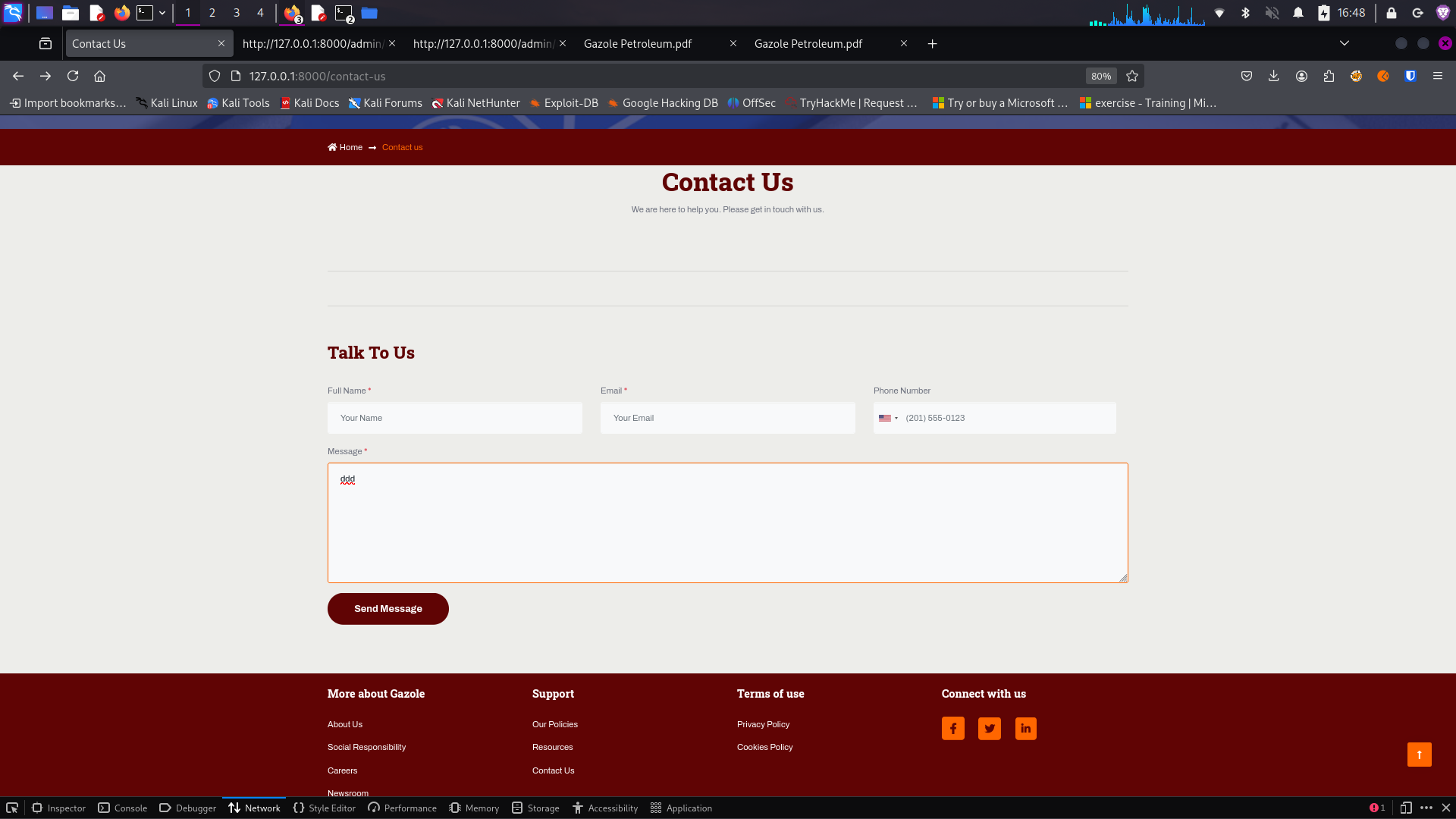Click the browser home icon
Image resolution: width=1456 pixels, height=819 pixels.
coord(99,76)
